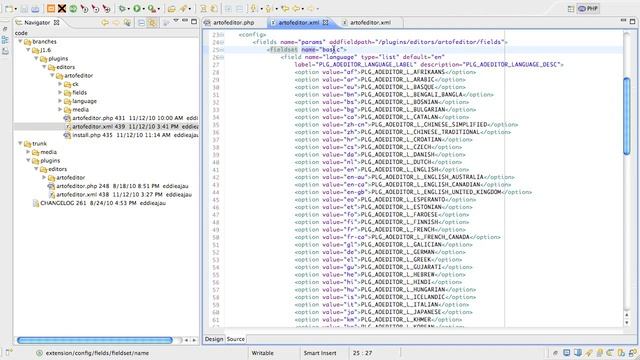Toggle code fold at line 23
The image size is (640, 360).
[222, 35]
